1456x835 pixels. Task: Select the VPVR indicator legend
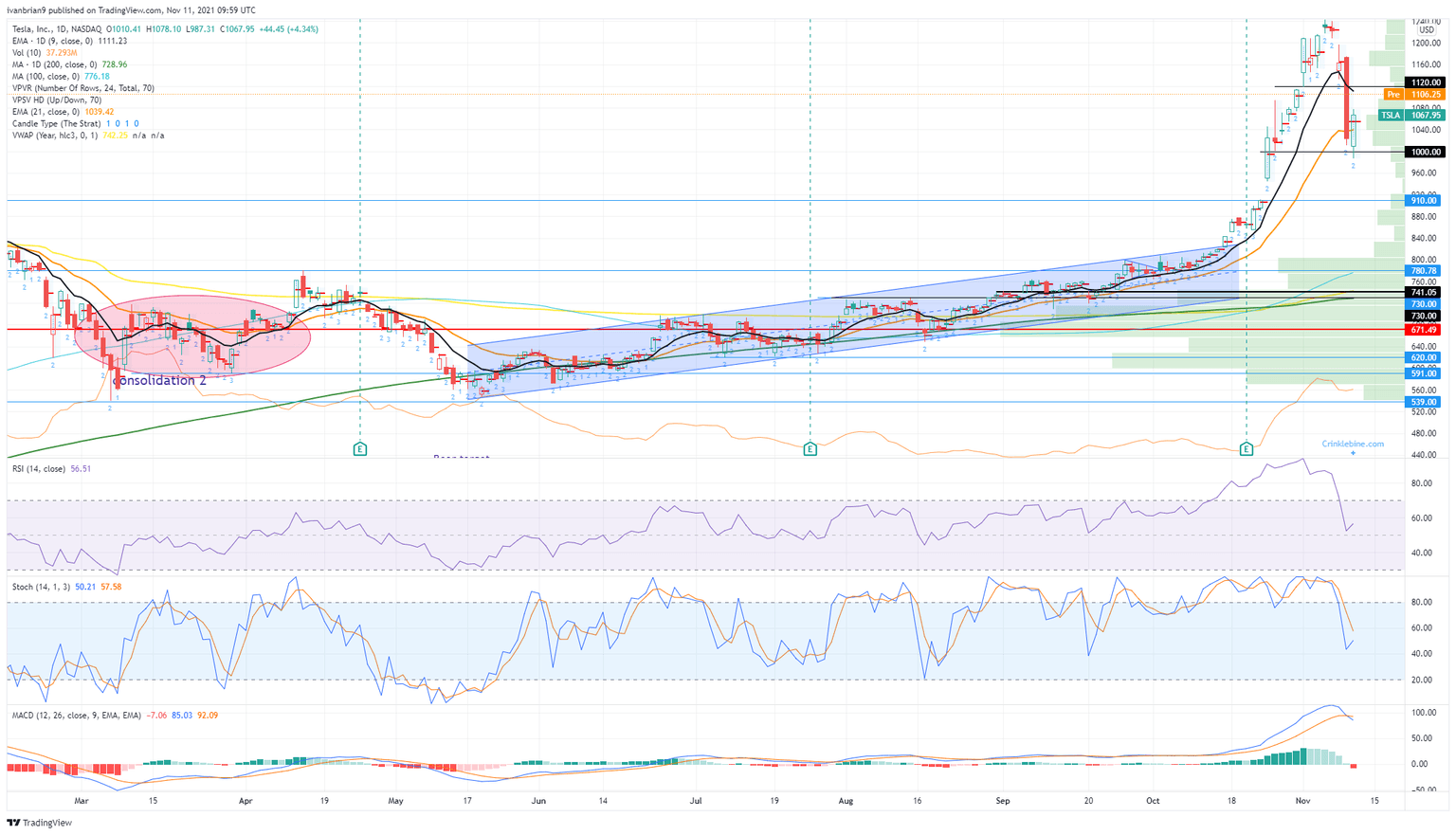click(83, 88)
